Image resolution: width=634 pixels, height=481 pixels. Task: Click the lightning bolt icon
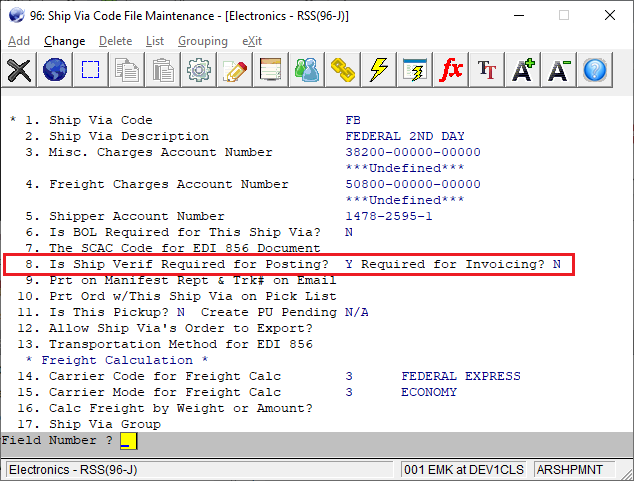coord(379,70)
